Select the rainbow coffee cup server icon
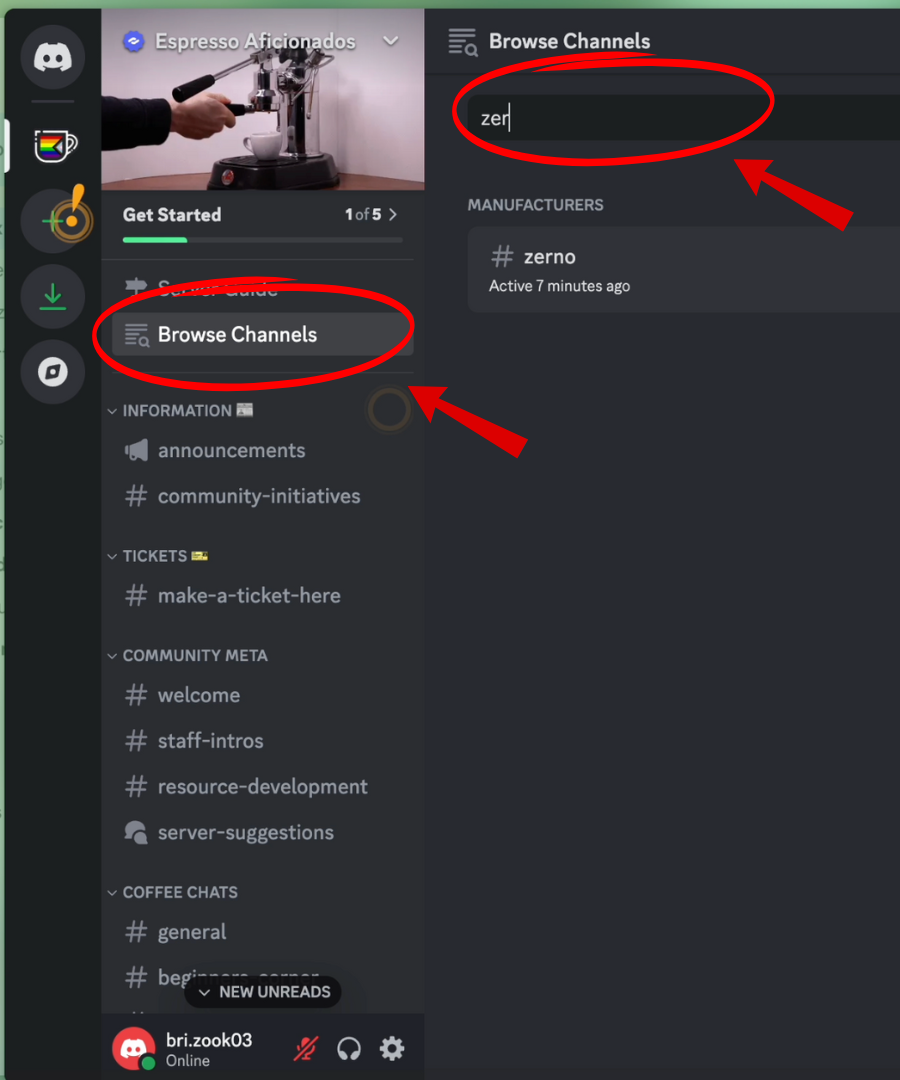Viewport: 900px width, 1080px height. pos(55,145)
